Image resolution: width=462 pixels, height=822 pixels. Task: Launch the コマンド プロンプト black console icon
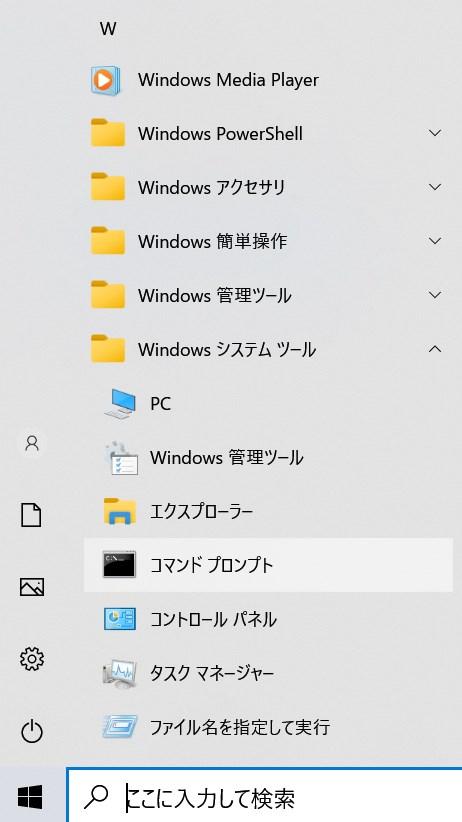pyautogui.click(x=120, y=565)
